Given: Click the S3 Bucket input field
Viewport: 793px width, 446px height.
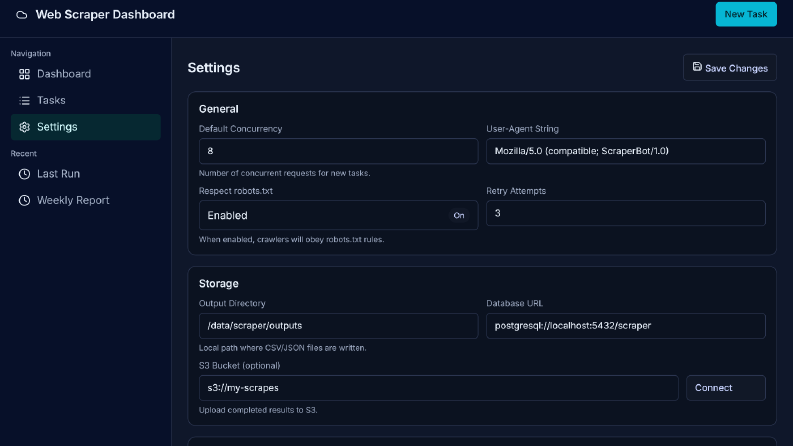Looking at the screenshot, I should pos(438,388).
